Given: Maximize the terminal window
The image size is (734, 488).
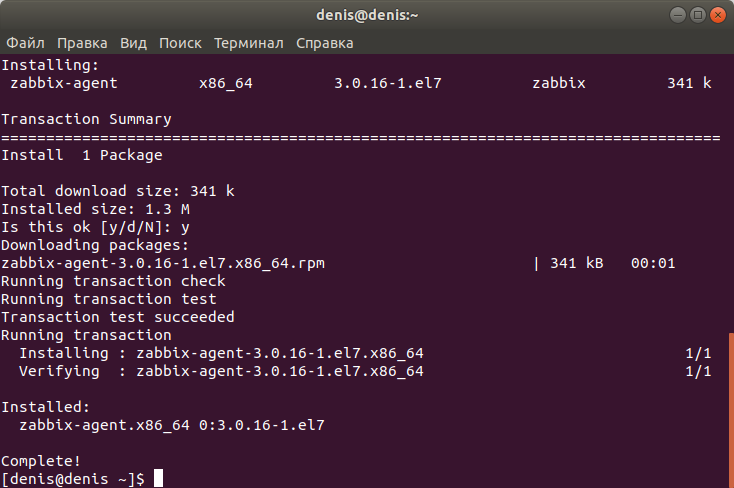Looking at the screenshot, I should 697,15.
